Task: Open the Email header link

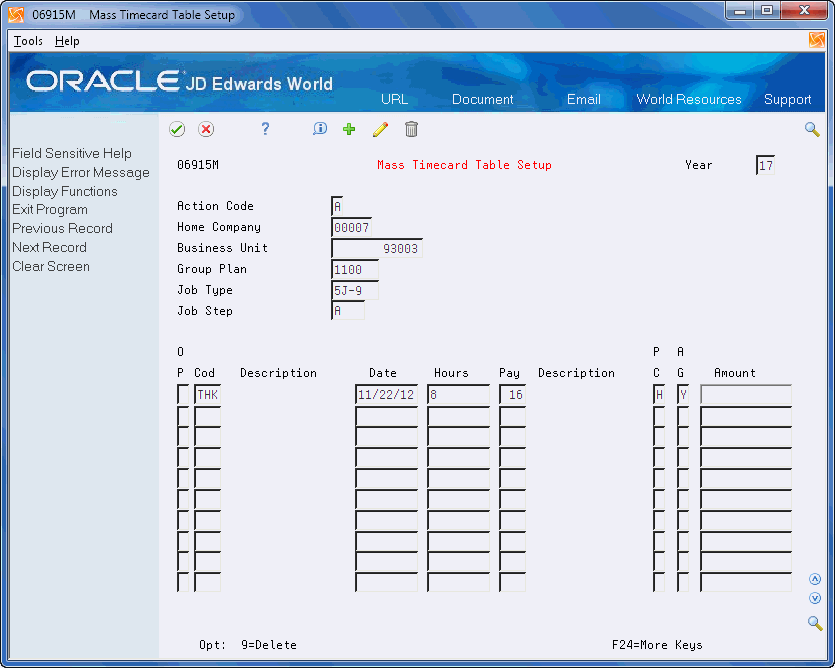Action: tap(584, 99)
